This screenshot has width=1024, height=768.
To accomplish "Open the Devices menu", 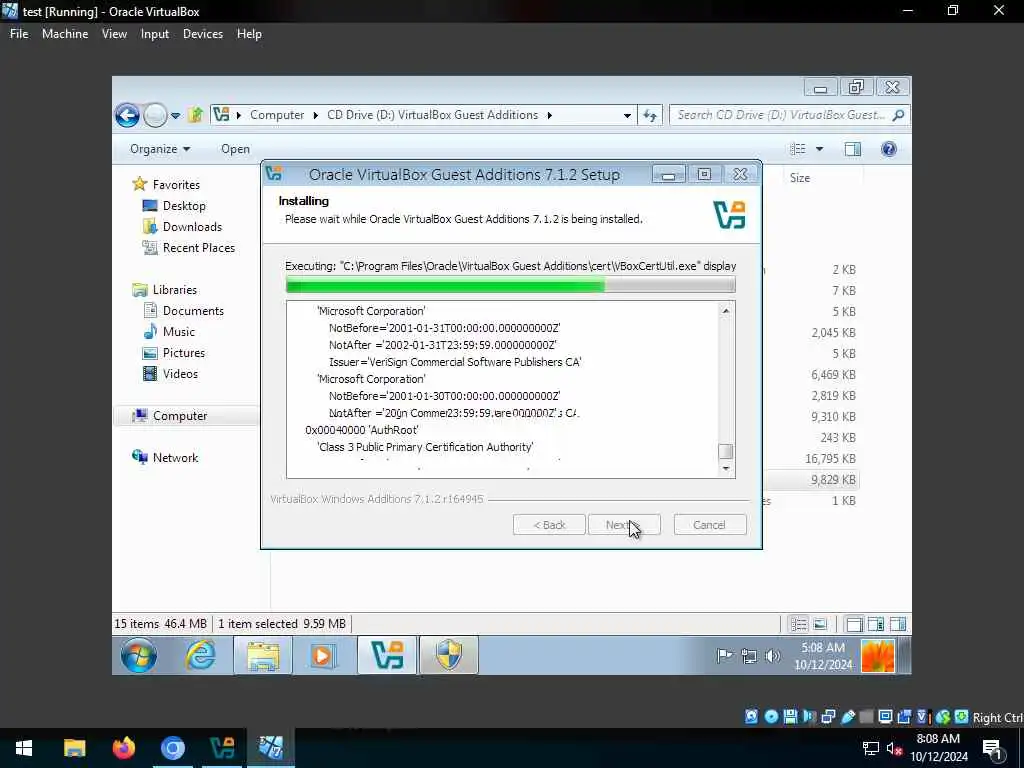I will pyautogui.click(x=202, y=34).
